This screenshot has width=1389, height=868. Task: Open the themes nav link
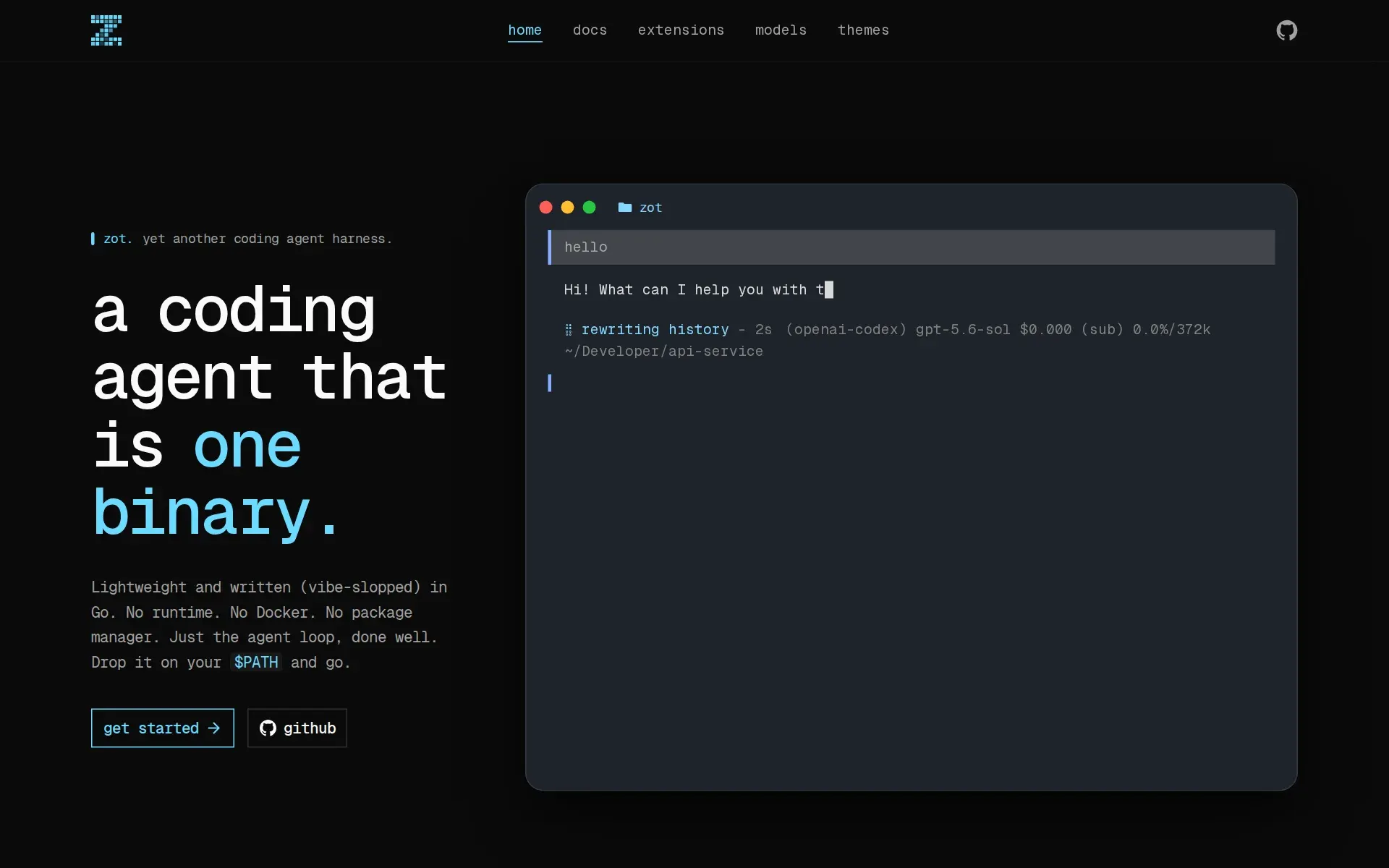[863, 30]
